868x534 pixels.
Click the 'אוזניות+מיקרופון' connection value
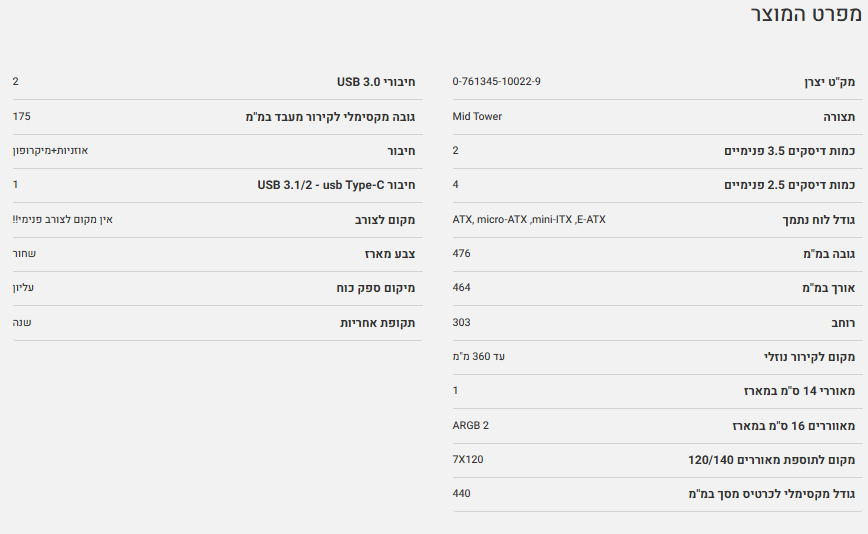(x=50, y=150)
